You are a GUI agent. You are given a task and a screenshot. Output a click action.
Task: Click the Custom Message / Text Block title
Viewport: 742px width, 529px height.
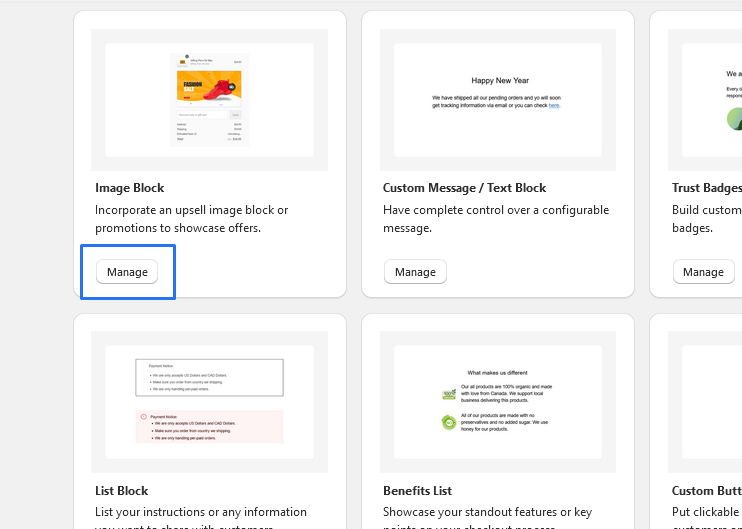(464, 188)
